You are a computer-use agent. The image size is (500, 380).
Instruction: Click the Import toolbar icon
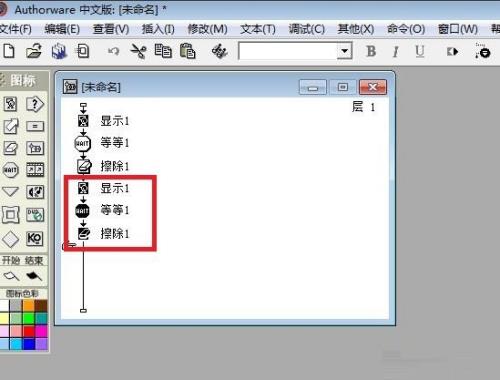click(x=82, y=51)
